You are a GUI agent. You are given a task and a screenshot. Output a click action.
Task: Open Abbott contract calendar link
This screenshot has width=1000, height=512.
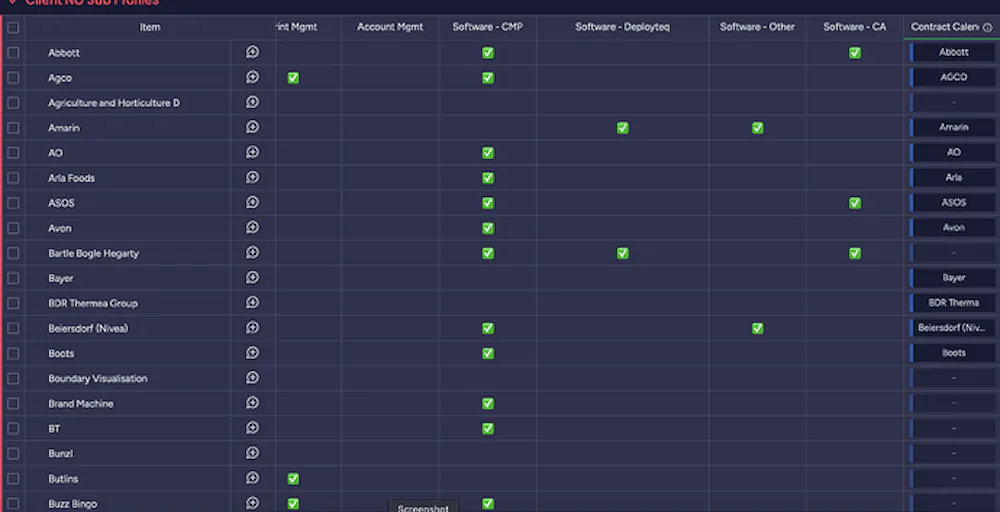click(953, 52)
